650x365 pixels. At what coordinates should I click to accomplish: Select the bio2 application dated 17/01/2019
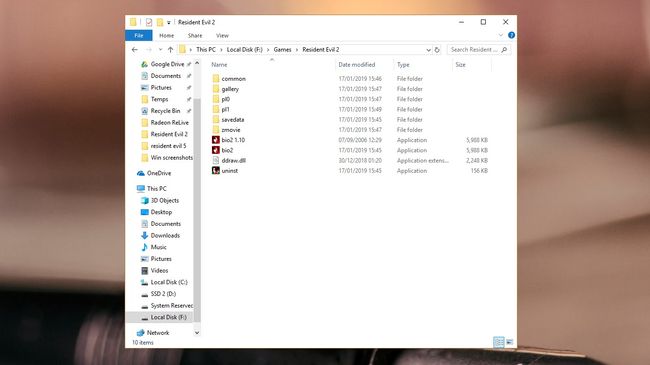[227, 150]
